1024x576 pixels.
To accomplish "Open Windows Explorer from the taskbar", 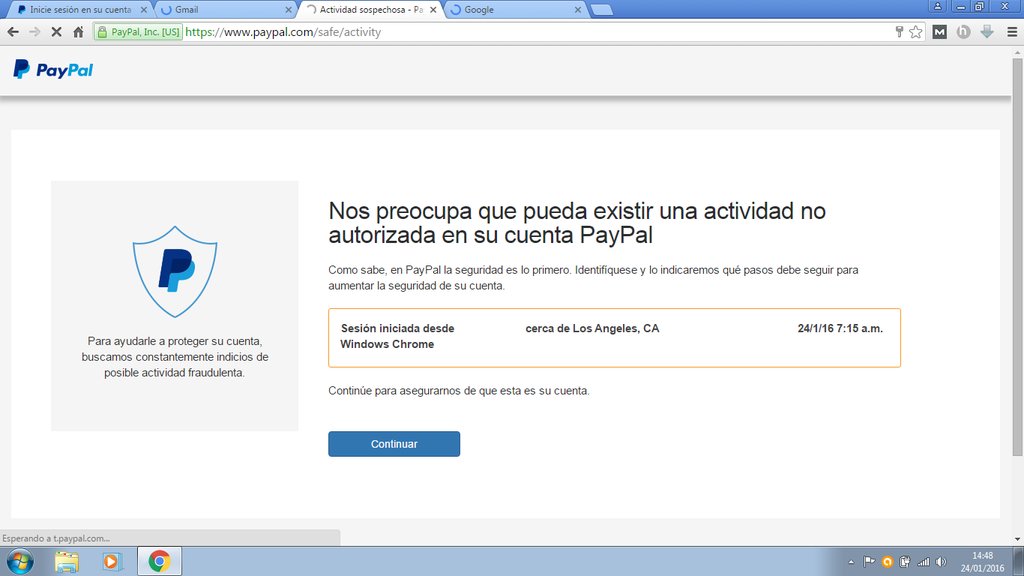I will pos(67,562).
